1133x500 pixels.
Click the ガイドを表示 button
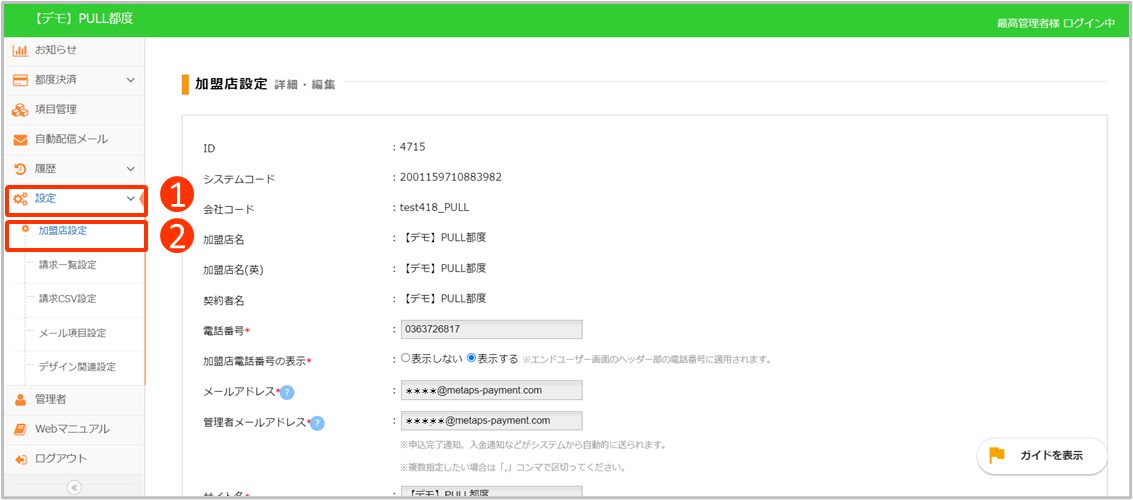1041,455
